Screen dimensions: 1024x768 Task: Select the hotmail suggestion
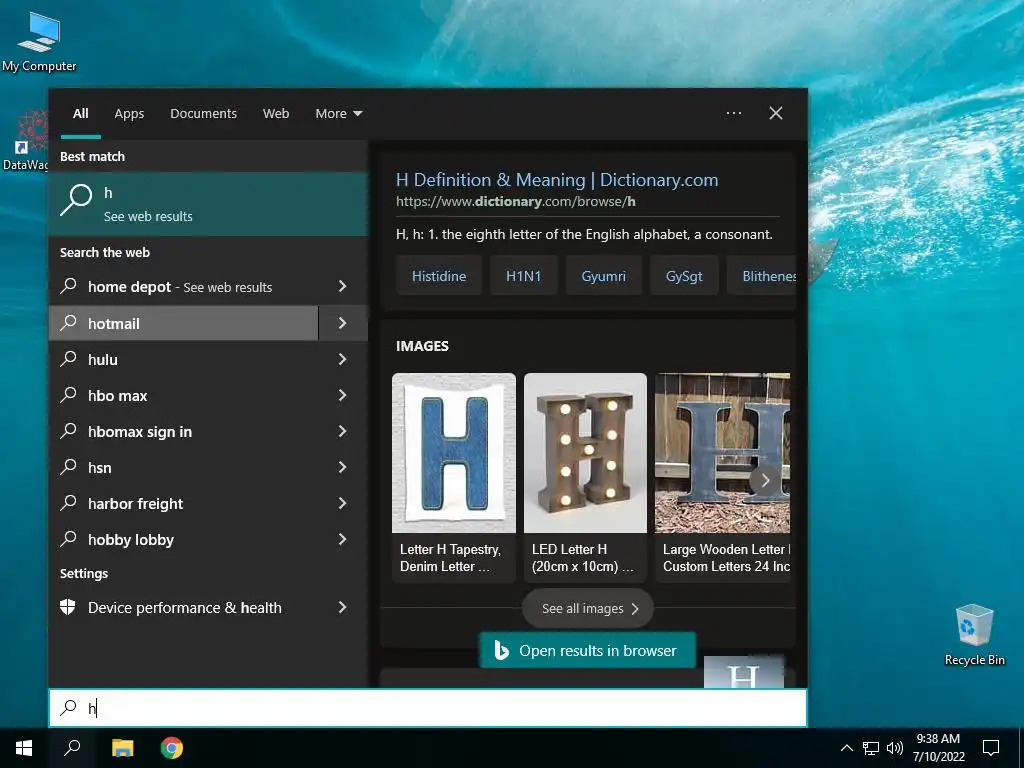coord(184,323)
